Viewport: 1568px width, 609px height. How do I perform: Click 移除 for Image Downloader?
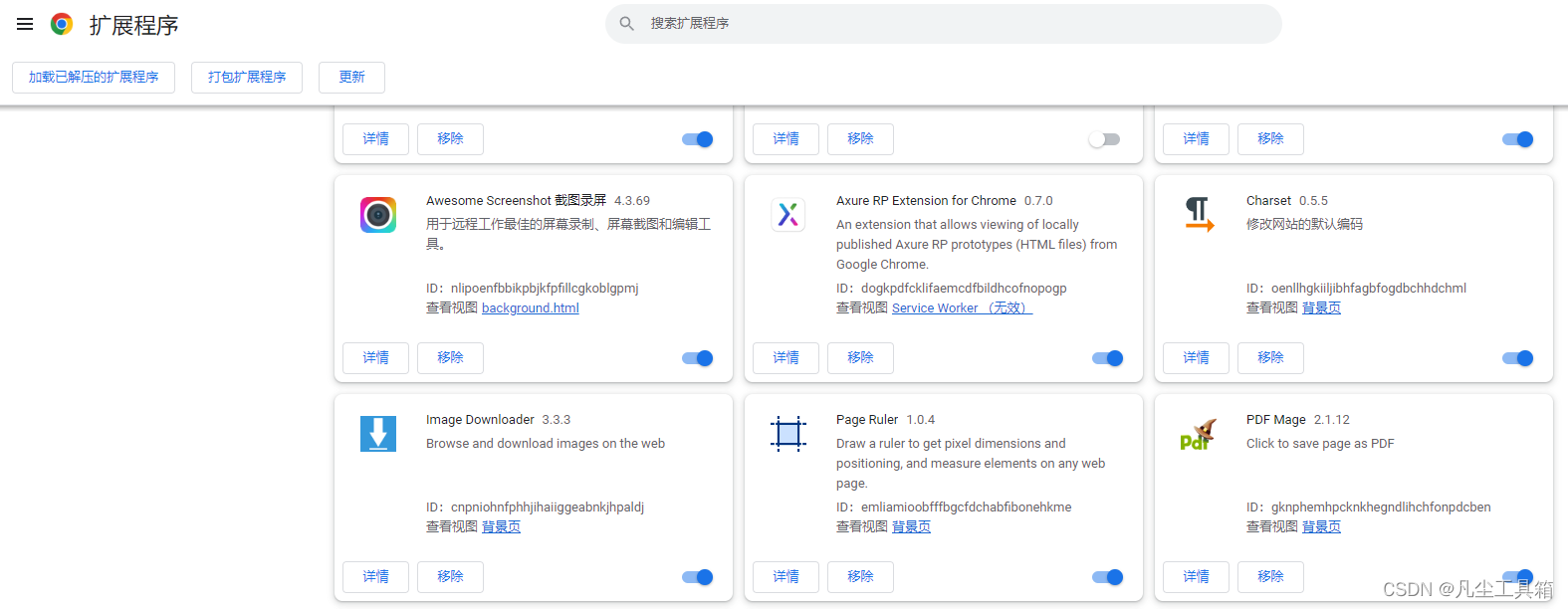(x=450, y=577)
